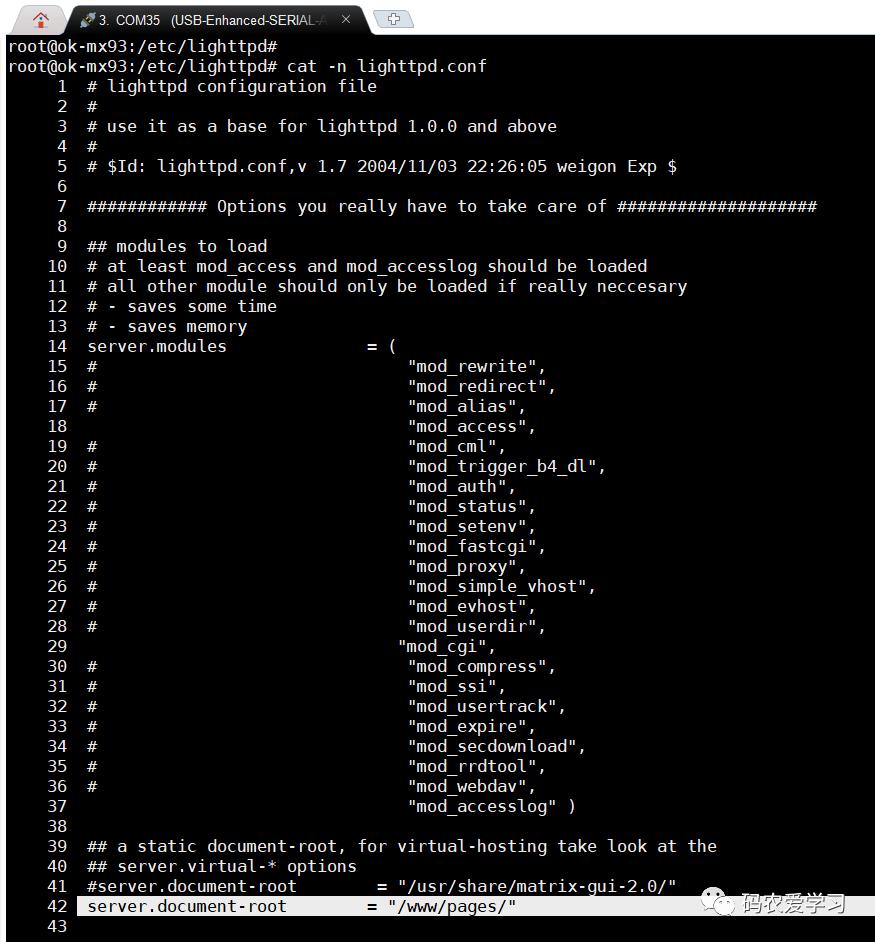Click the "/usr/share/matrix-gui-2.0/" path on line 41

click(537, 886)
